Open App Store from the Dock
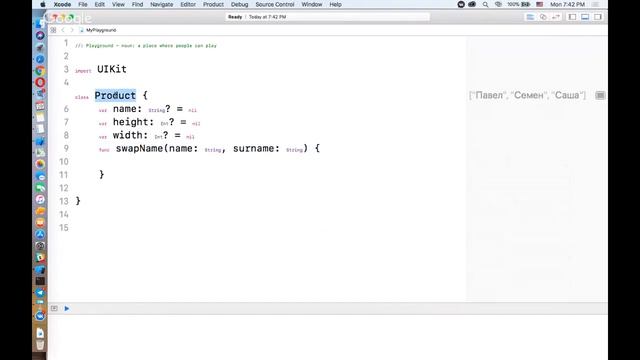 point(40,234)
